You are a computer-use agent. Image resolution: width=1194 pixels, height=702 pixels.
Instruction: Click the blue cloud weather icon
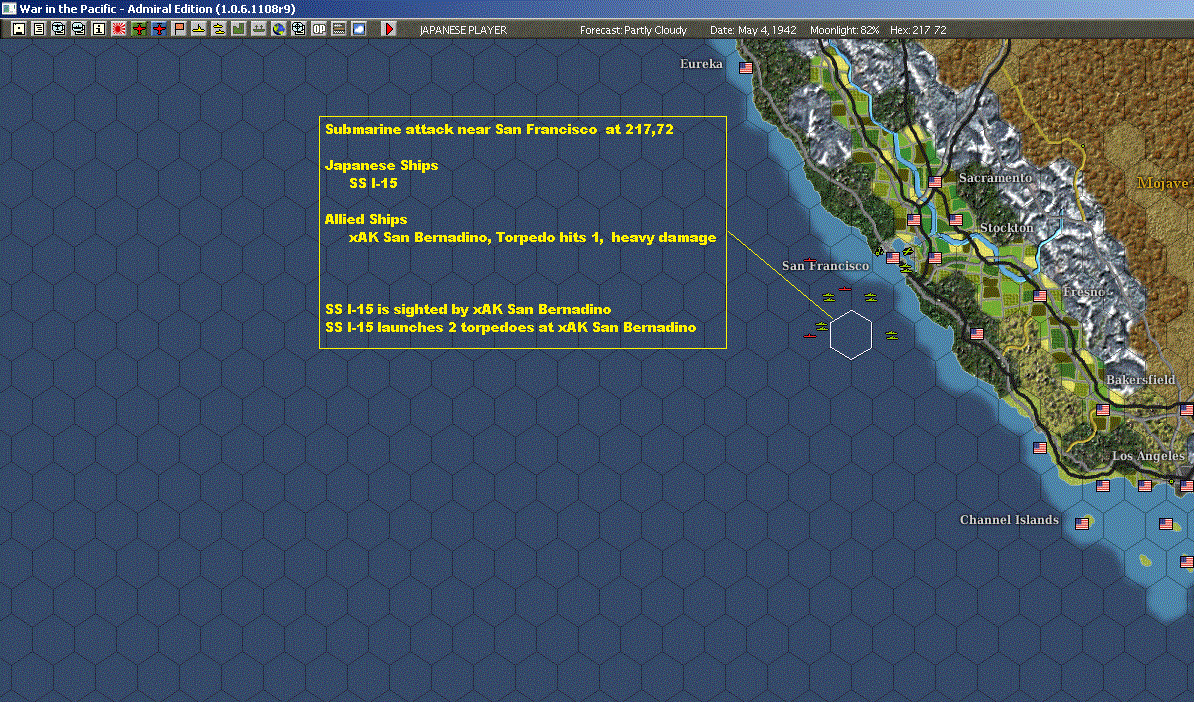[x=359, y=29]
